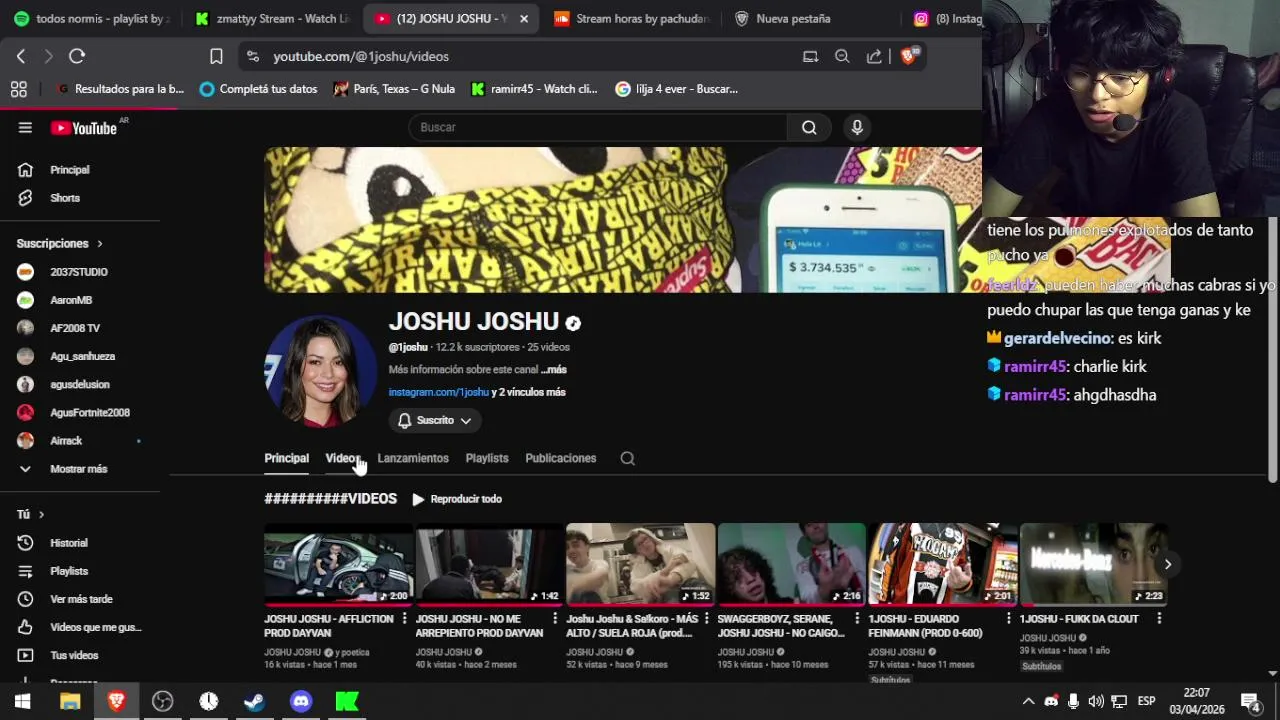Open Steam from taskbar
The image size is (1280, 720).
254,701
